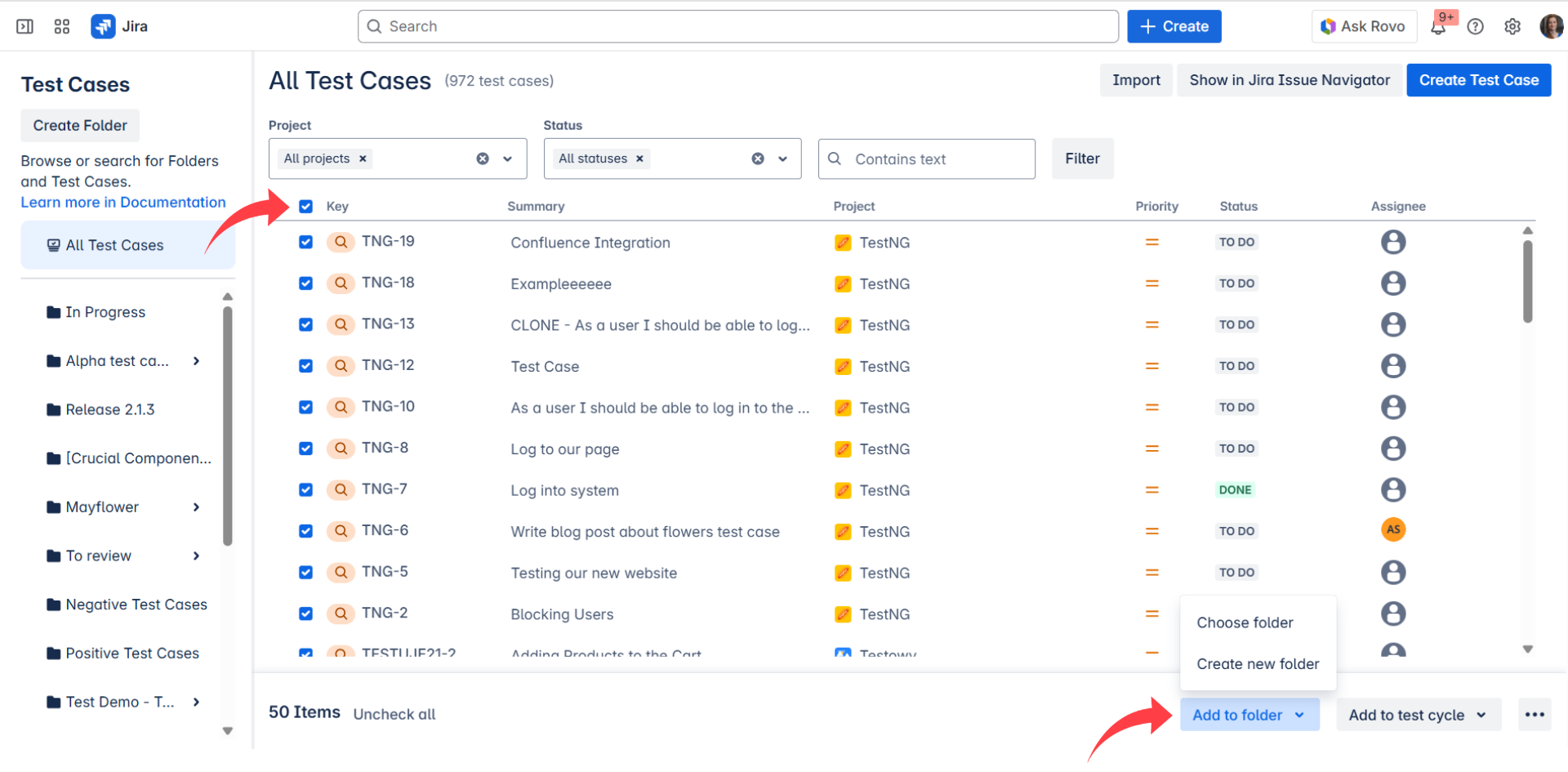Click the test case icon for TNG-19
This screenshot has height=772, width=1568.
coord(341,242)
